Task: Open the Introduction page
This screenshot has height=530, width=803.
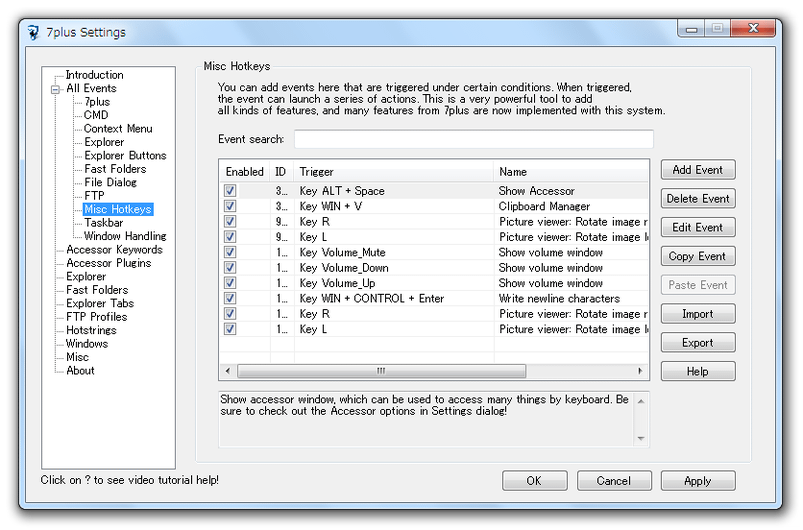Action: click(95, 75)
